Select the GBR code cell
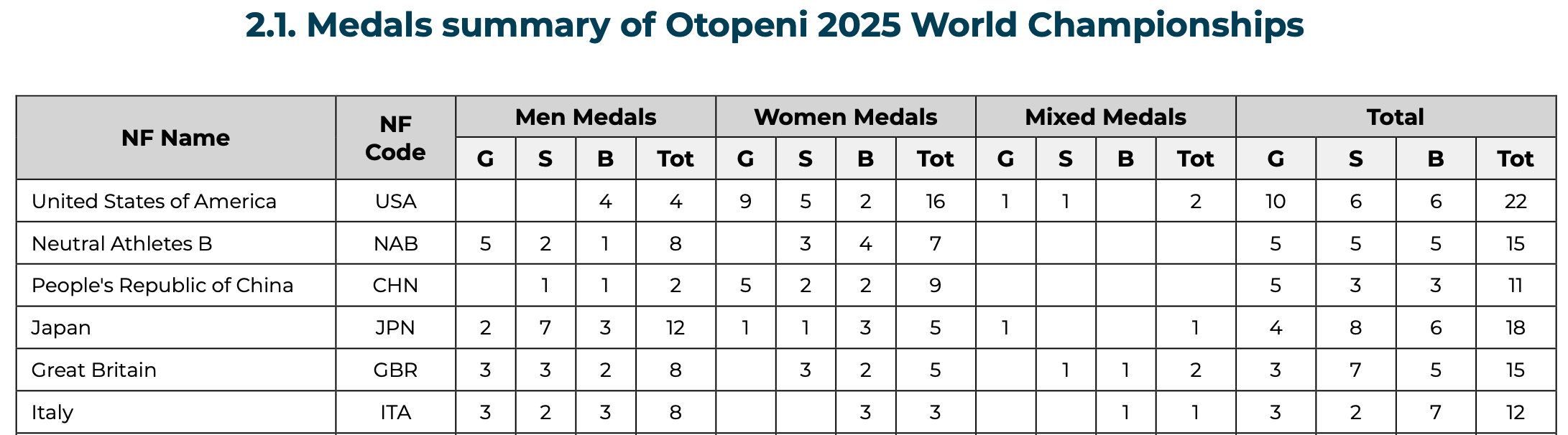Viewport: 1568px width, 435px height. point(395,370)
